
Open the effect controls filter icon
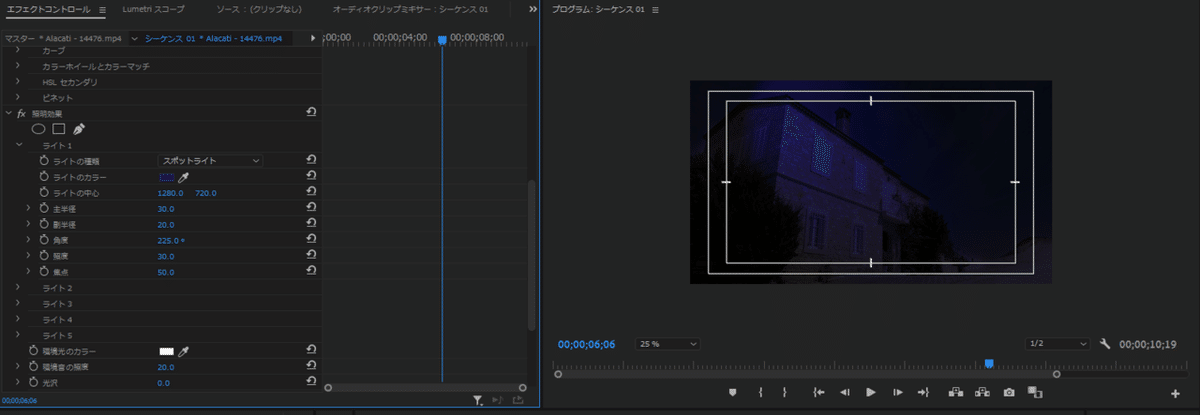click(x=479, y=400)
